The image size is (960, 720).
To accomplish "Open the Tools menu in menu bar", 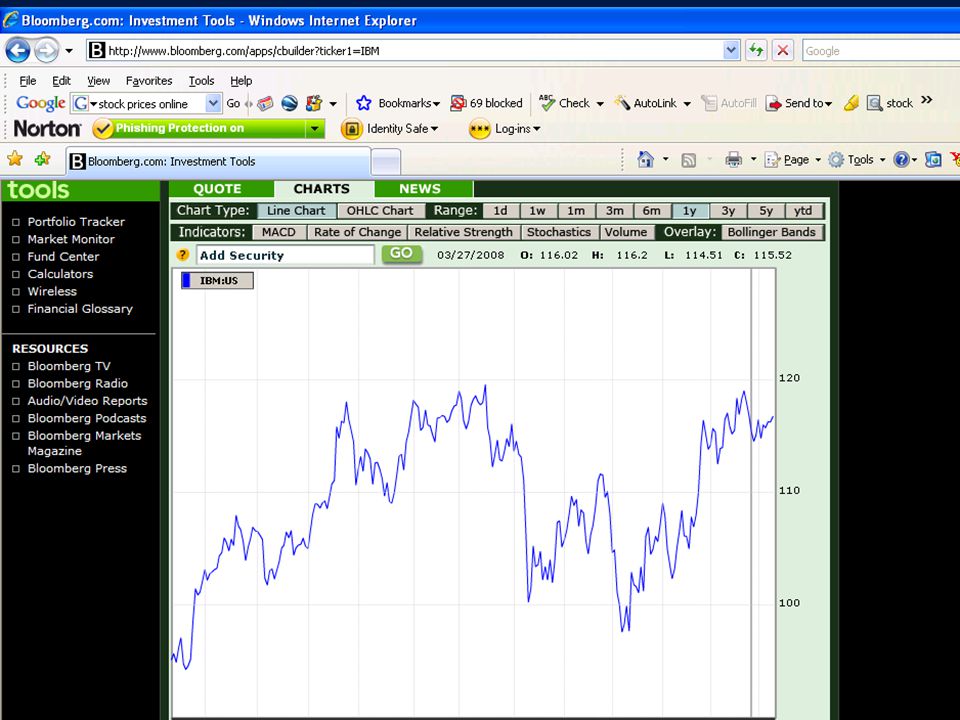I will click(201, 81).
